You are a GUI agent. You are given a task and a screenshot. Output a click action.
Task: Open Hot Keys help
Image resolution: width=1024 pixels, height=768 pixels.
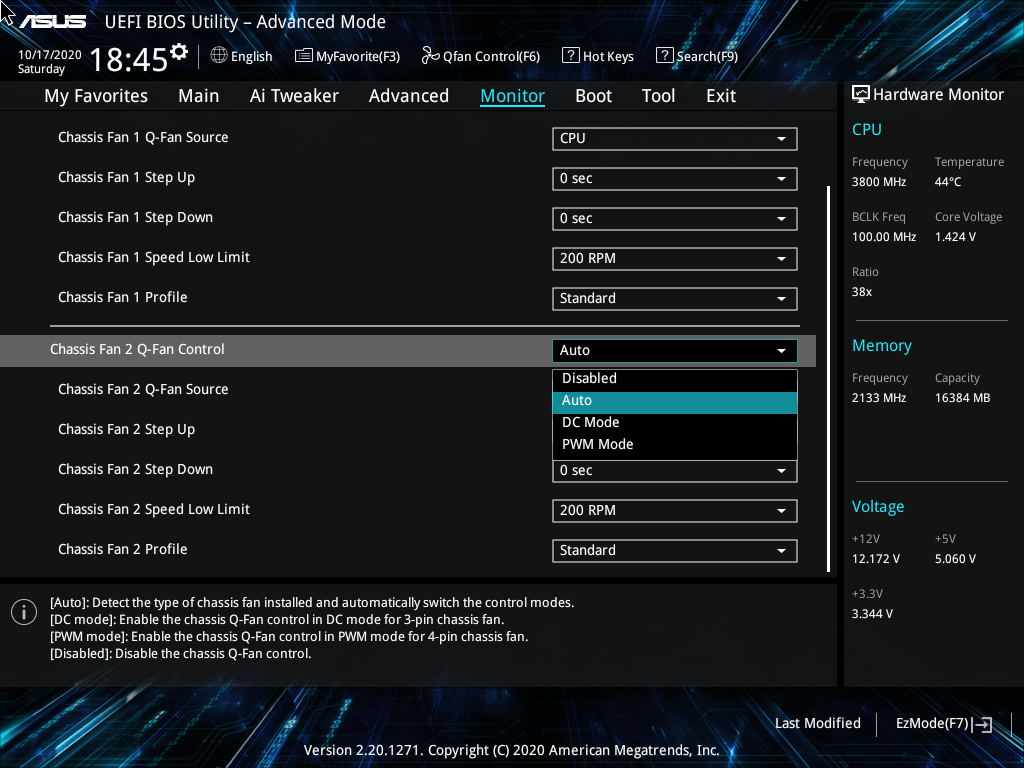coord(598,56)
